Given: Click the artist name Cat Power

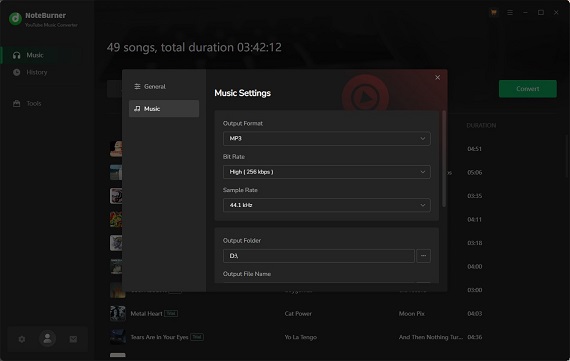Looking at the screenshot, I should click(298, 313).
